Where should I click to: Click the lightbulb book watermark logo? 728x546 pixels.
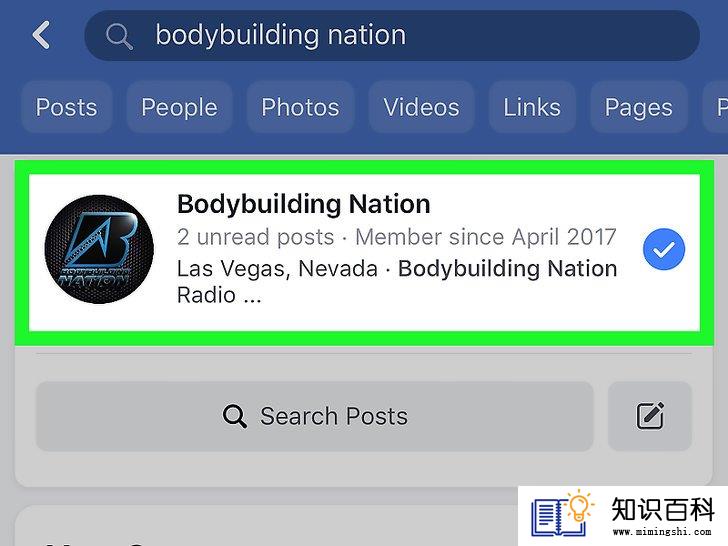(562, 514)
